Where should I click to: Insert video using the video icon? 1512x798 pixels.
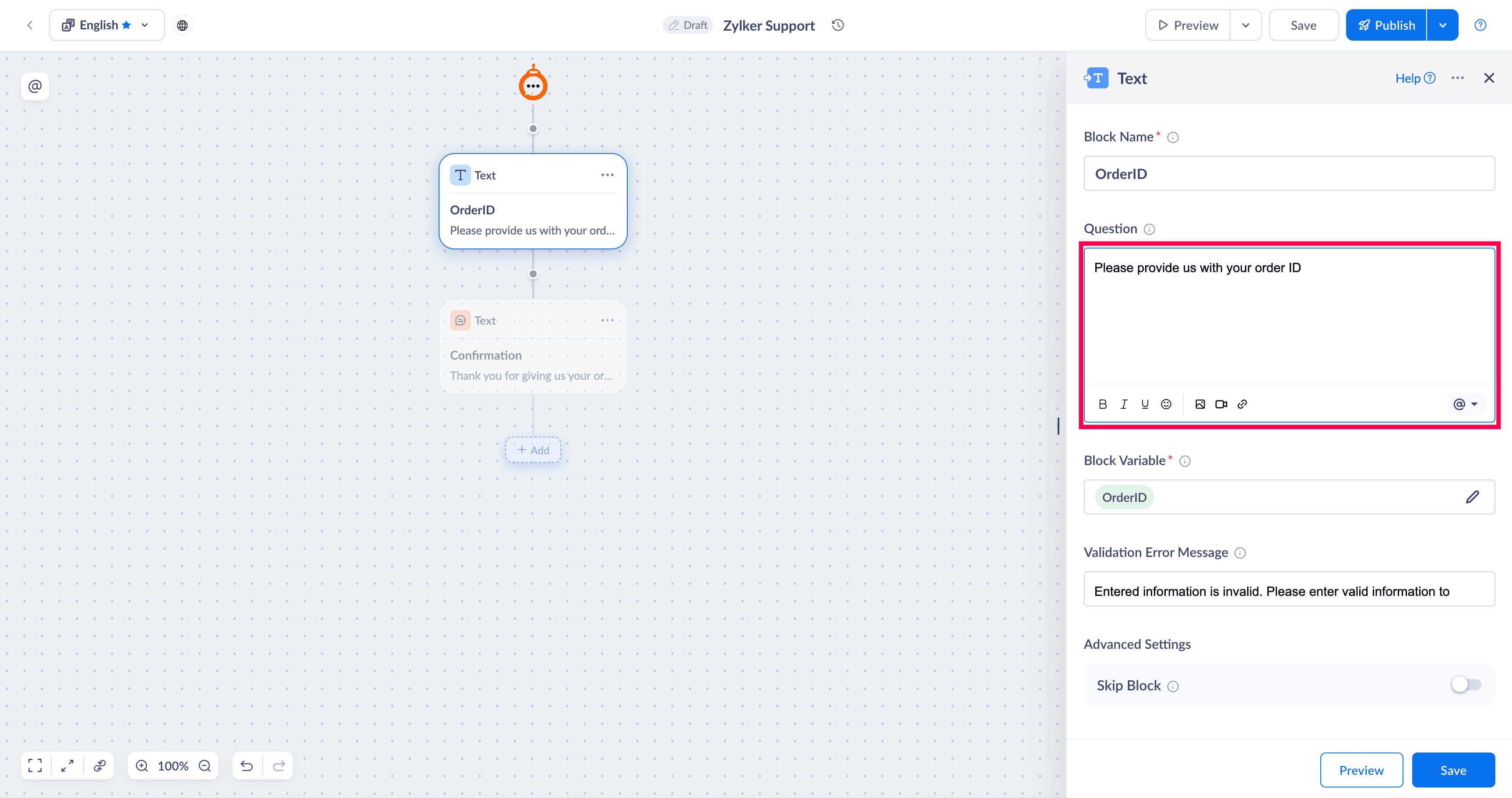coord(1221,404)
